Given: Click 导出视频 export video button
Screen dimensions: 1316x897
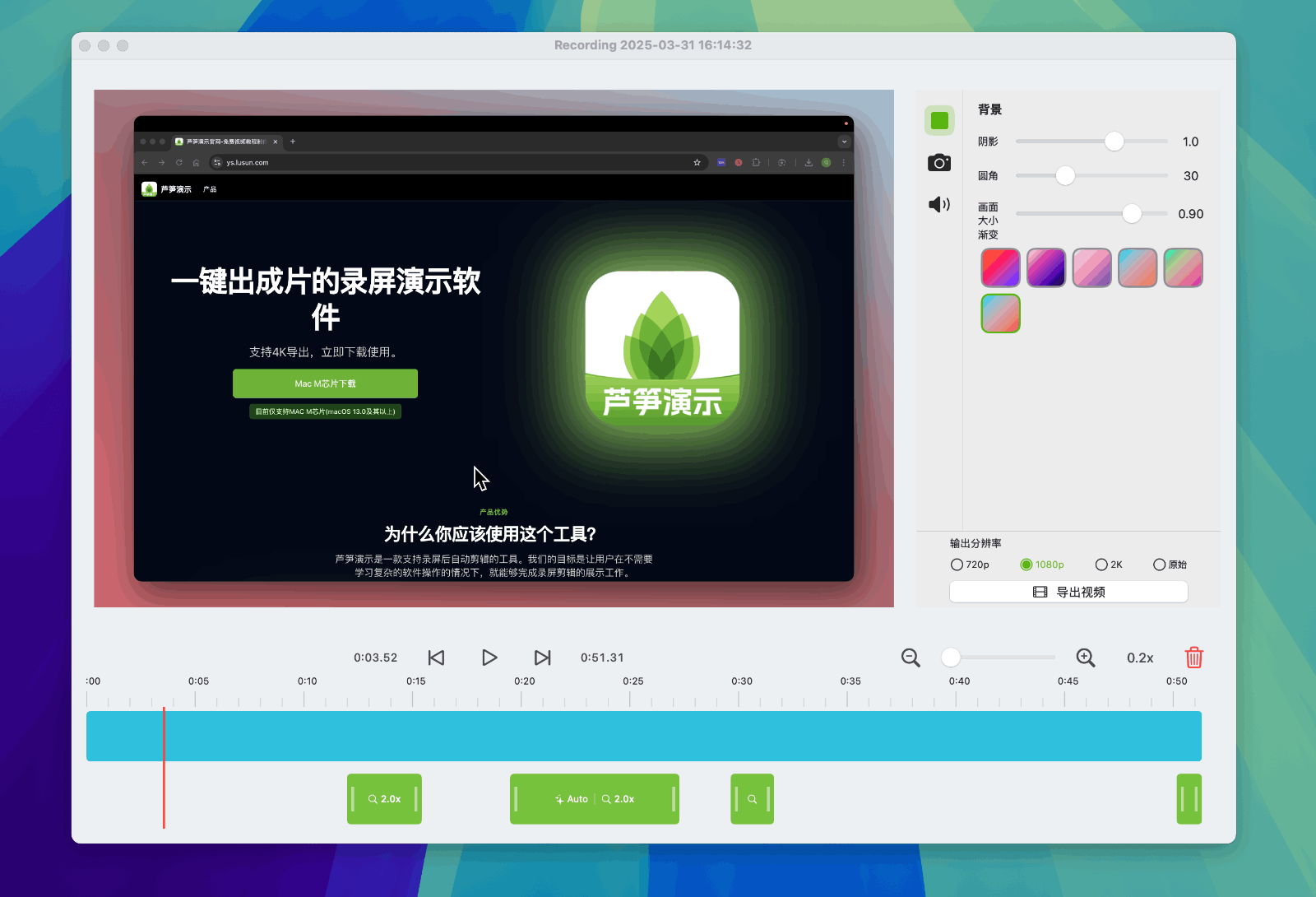Looking at the screenshot, I should (1068, 592).
